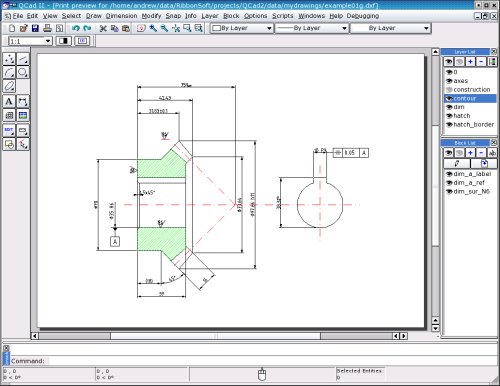Viewport: 500px width, 386px height.
Task: Click the redraw view icon
Action: tap(141, 28)
